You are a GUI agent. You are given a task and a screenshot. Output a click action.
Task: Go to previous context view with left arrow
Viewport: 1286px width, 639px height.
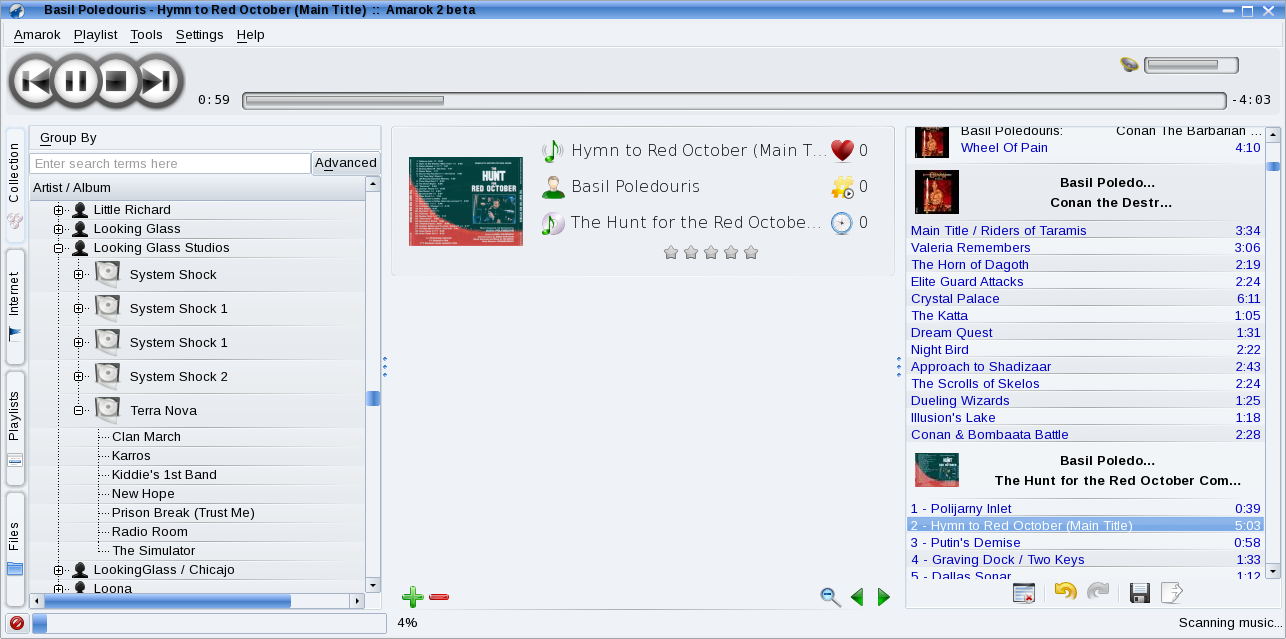[857, 597]
